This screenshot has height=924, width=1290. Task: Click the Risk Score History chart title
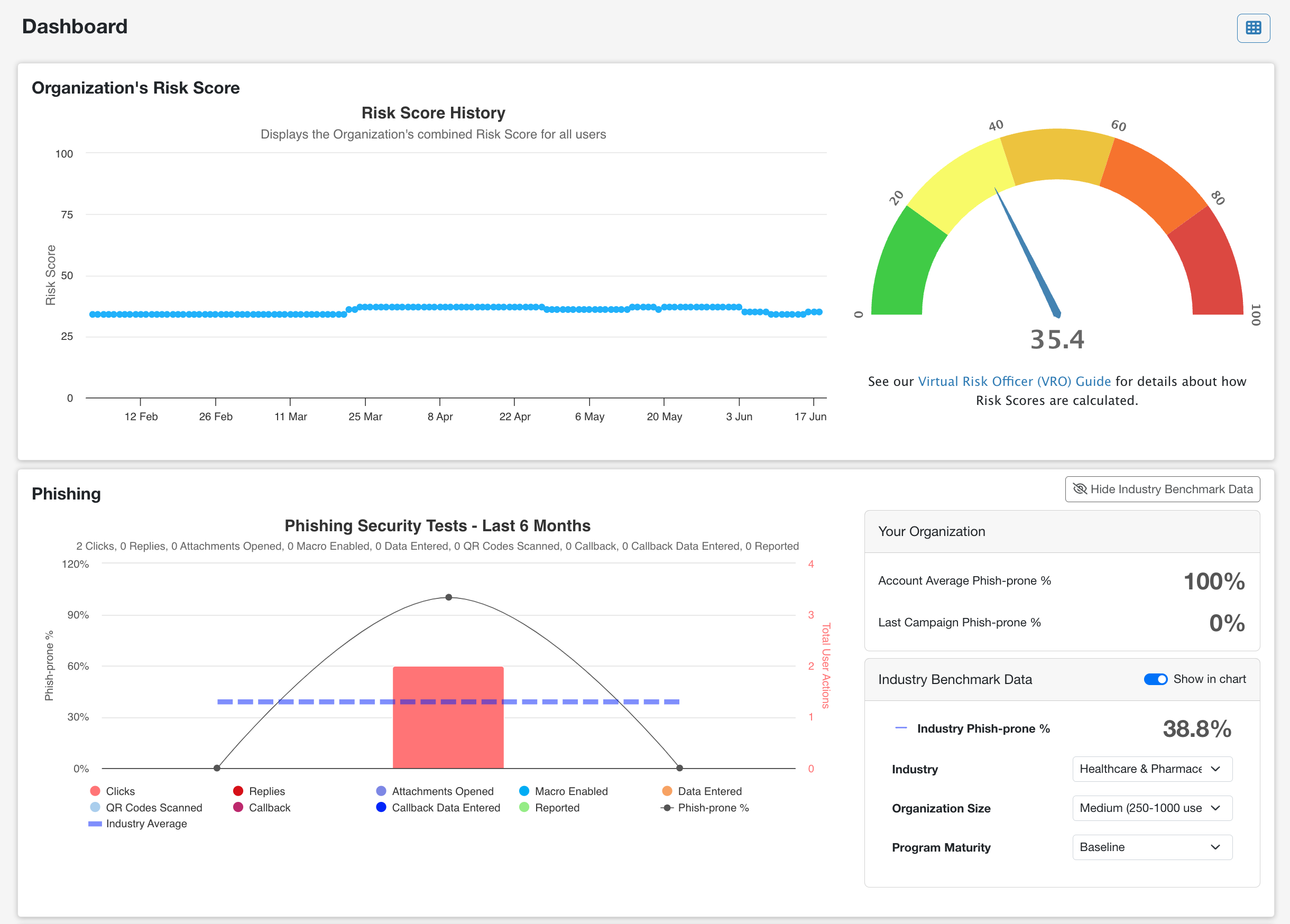click(x=434, y=113)
